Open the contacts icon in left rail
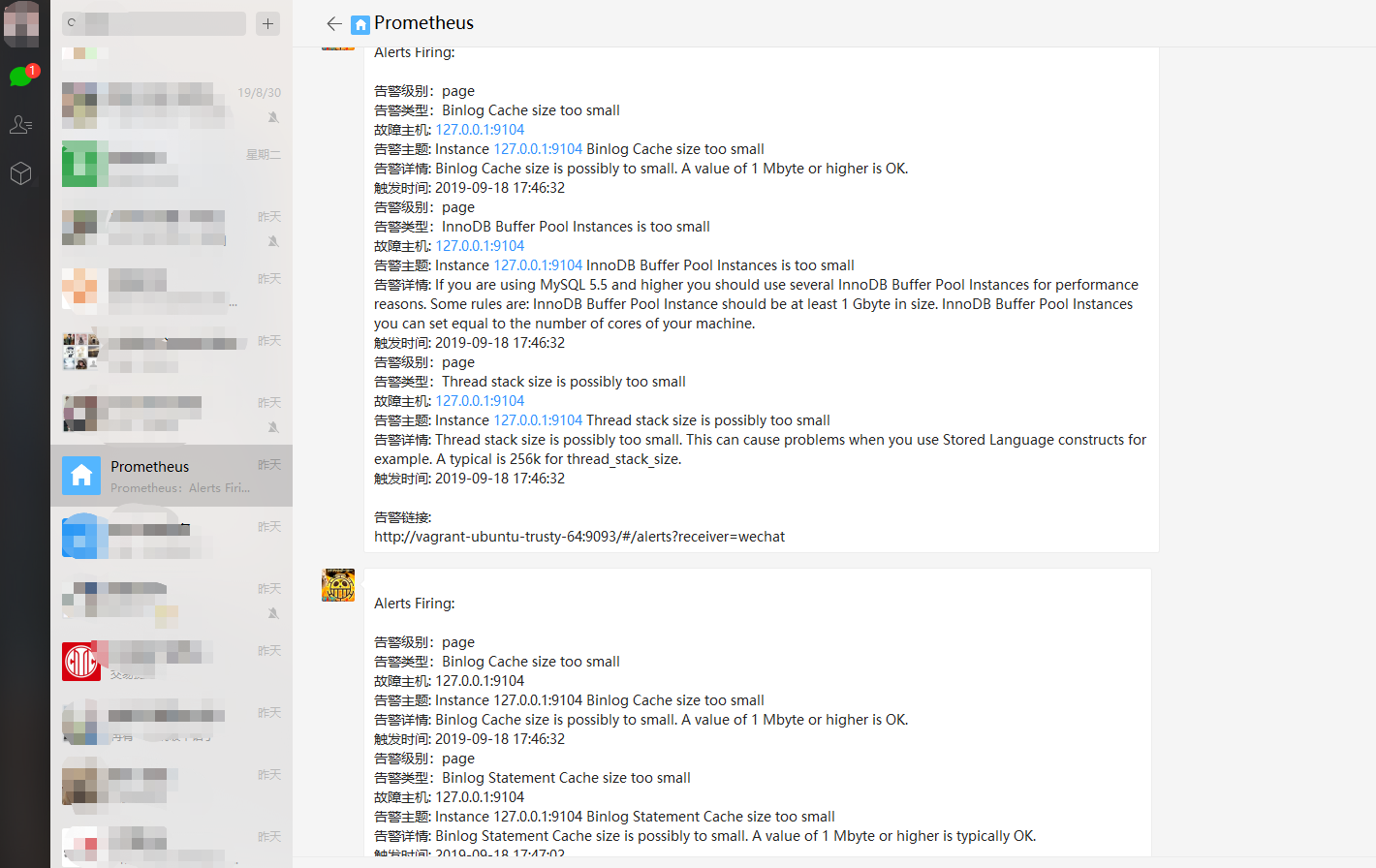1376x868 pixels. pos(21,124)
